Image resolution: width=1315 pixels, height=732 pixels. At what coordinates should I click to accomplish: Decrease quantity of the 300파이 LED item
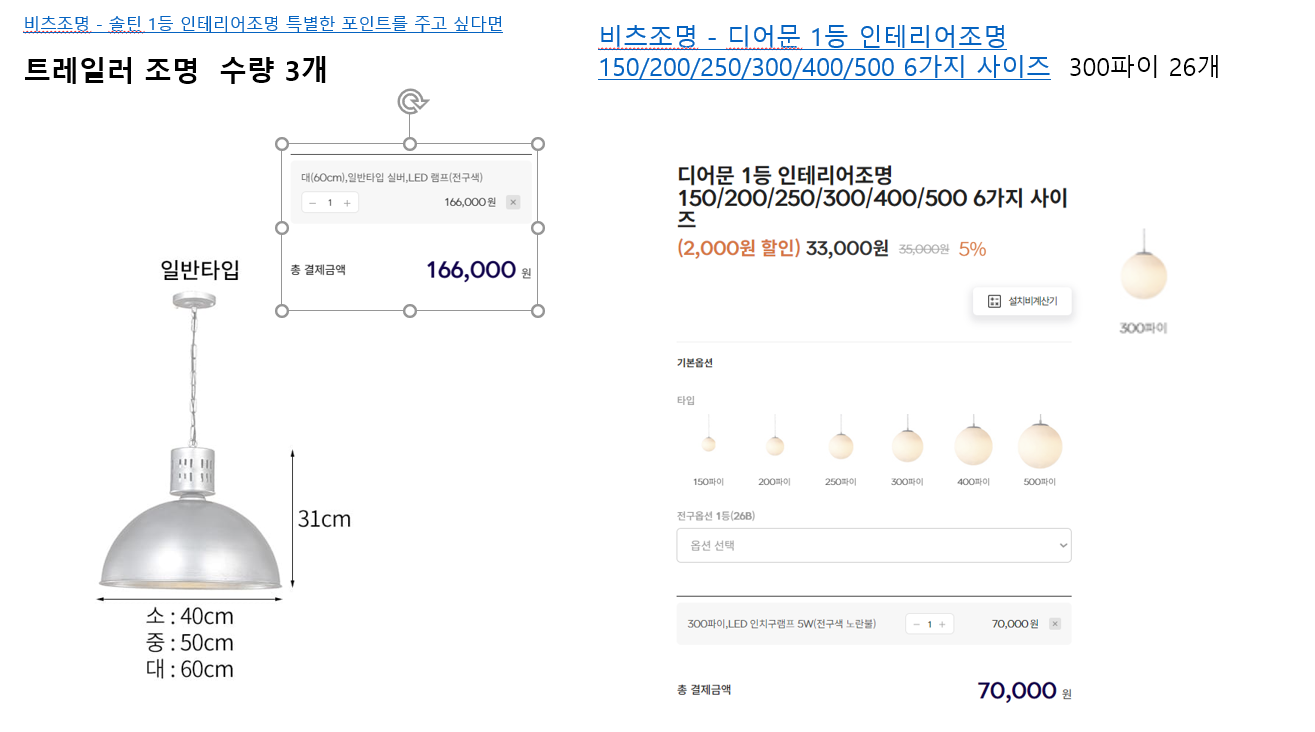pos(916,624)
